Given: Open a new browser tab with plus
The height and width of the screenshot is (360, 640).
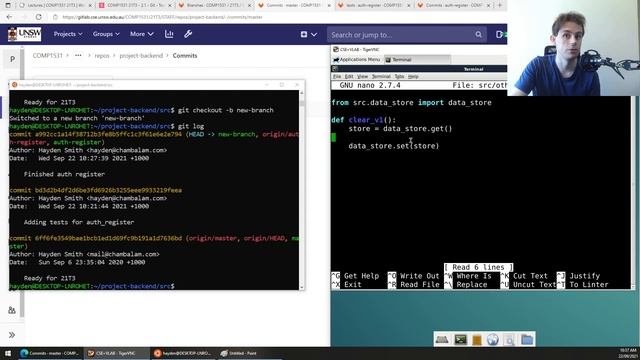Looking at the screenshot, I should tap(500, 5).
